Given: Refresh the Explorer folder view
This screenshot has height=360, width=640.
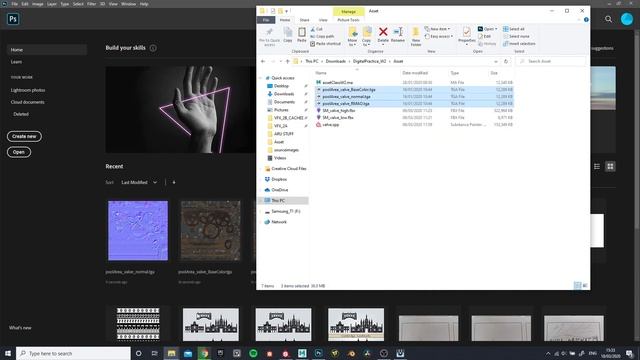Looking at the screenshot, I should [506, 61].
